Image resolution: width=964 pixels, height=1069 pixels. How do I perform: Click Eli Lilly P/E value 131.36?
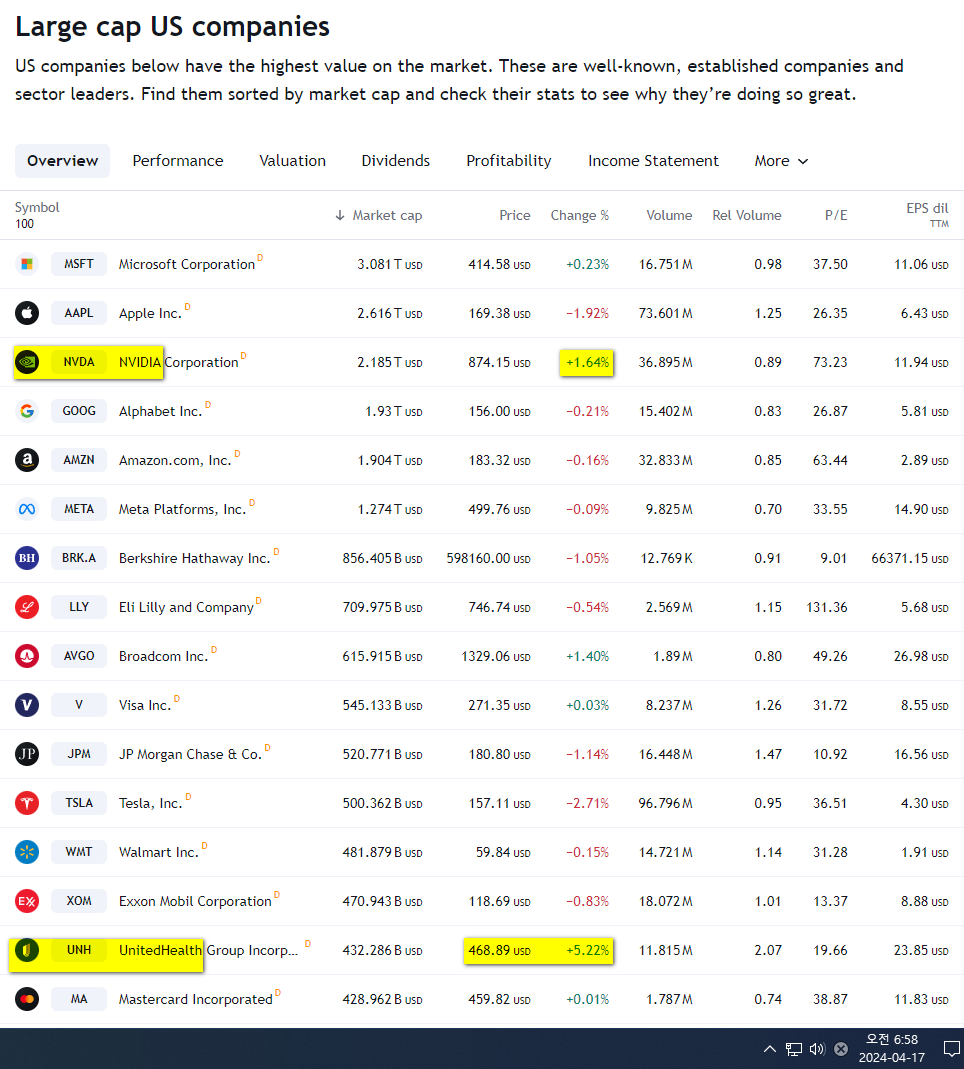pos(827,607)
